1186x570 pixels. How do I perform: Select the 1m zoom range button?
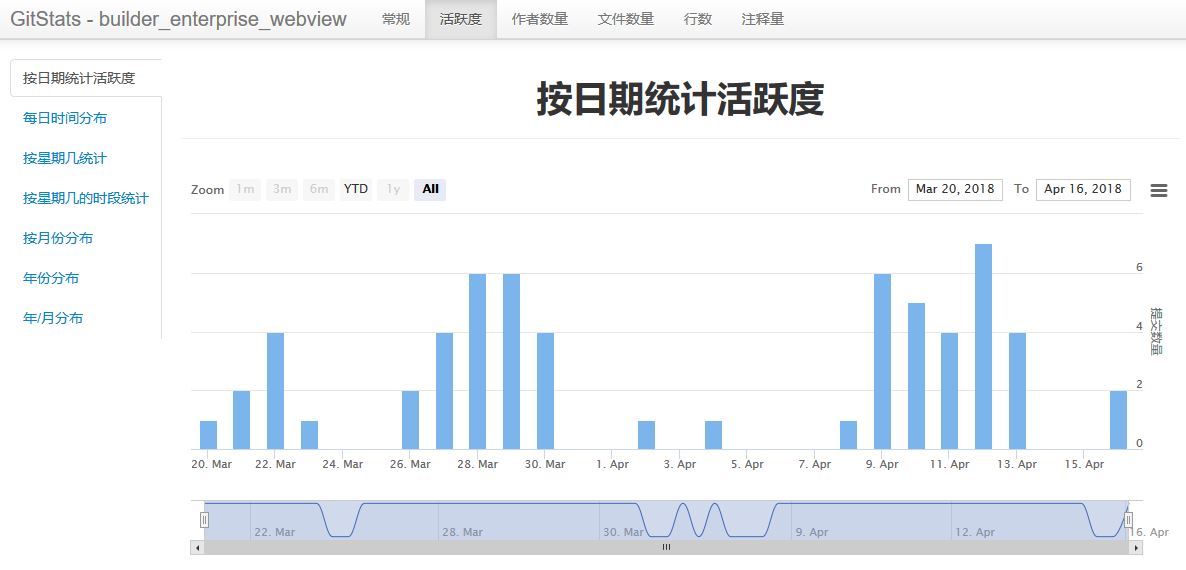click(245, 189)
